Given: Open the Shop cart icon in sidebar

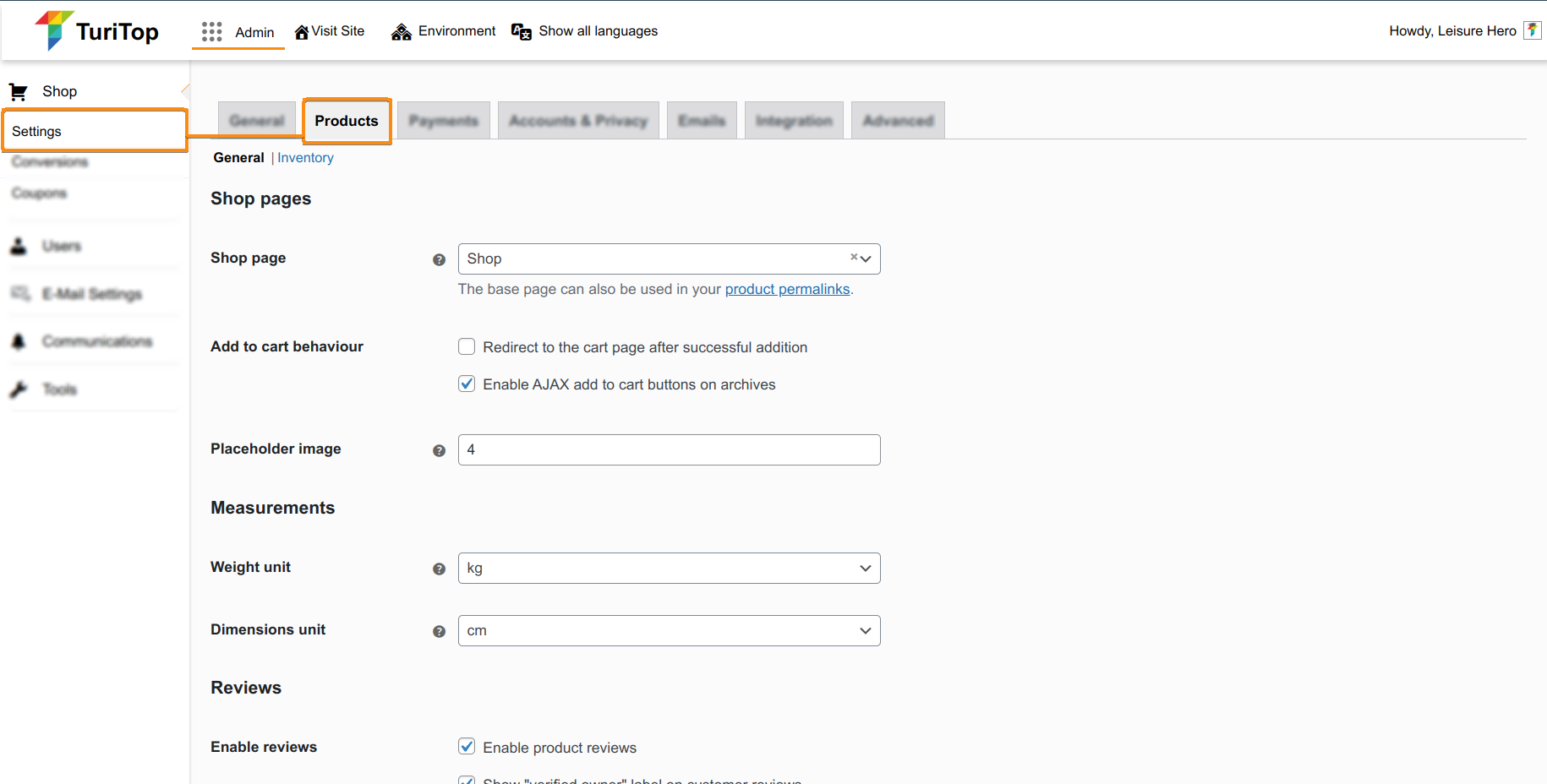Looking at the screenshot, I should (x=19, y=90).
